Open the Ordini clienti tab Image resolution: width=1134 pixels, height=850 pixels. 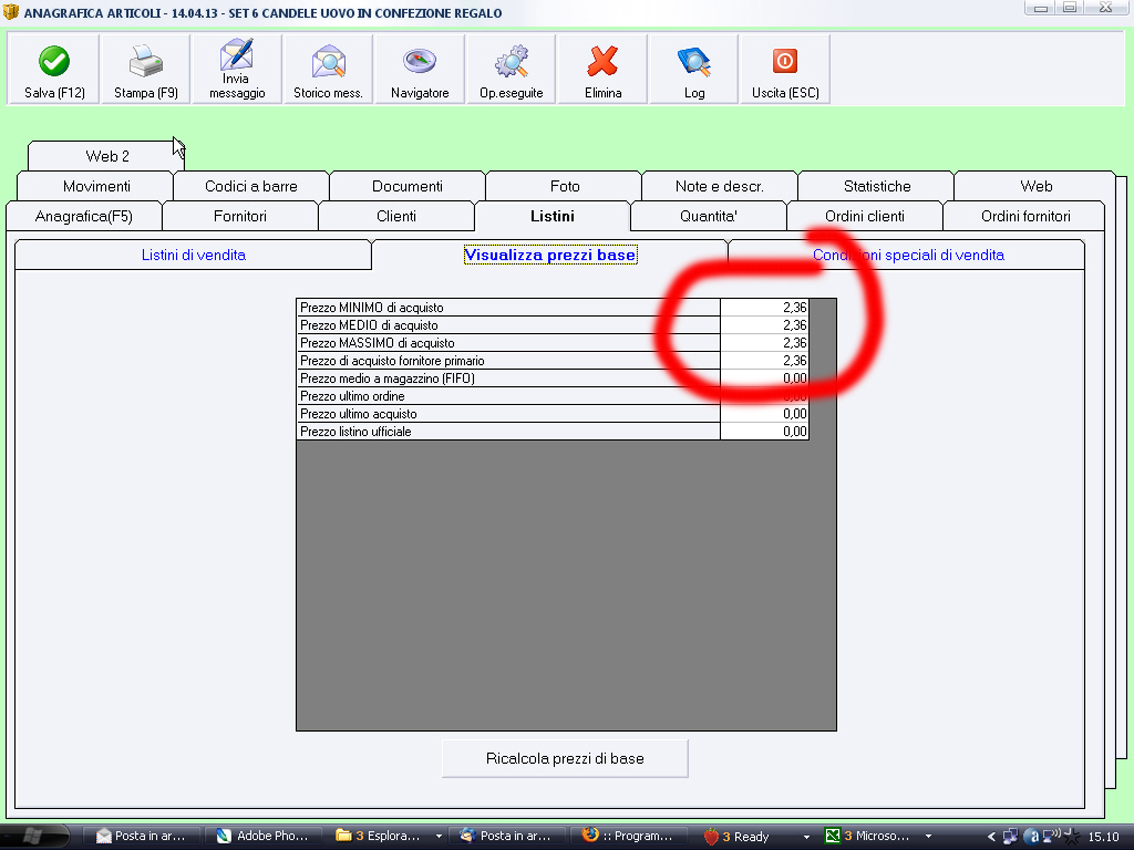pyautogui.click(x=865, y=216)
